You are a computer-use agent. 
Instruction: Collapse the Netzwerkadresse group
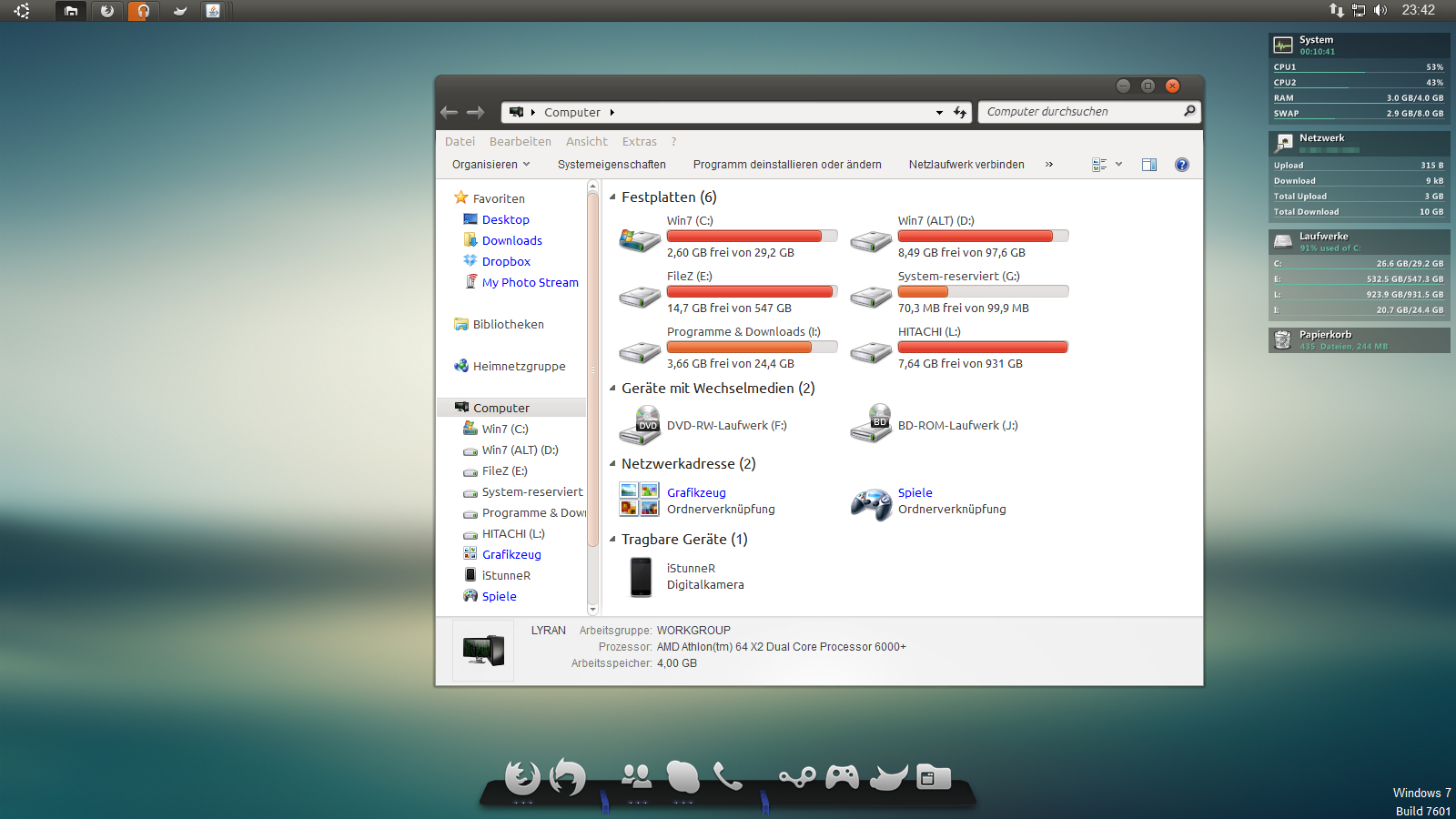point(612,464)
